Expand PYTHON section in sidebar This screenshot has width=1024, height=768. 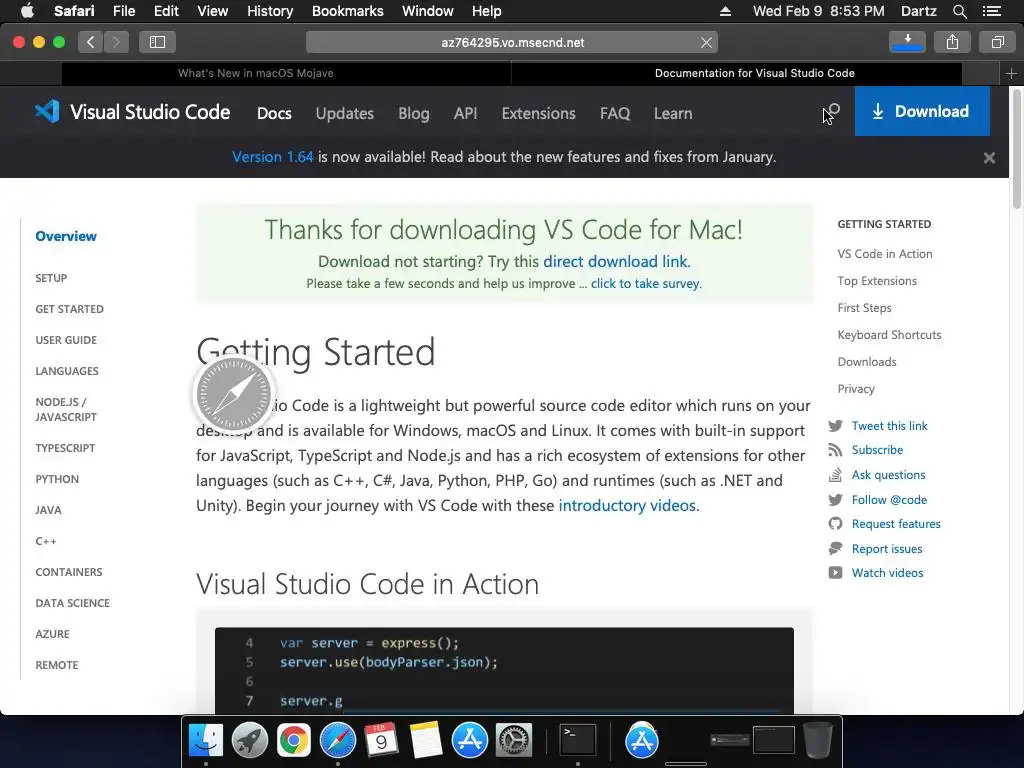pyautogui.click(x=57, y=479)
